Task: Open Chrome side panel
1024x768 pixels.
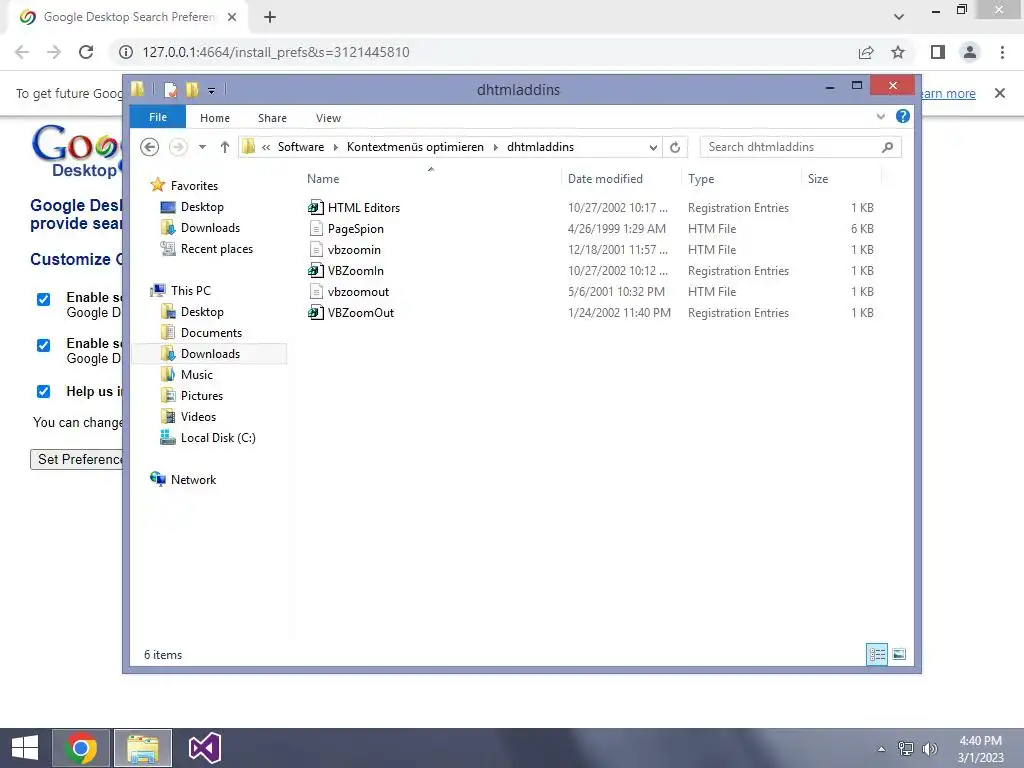Action: [938, 52]
